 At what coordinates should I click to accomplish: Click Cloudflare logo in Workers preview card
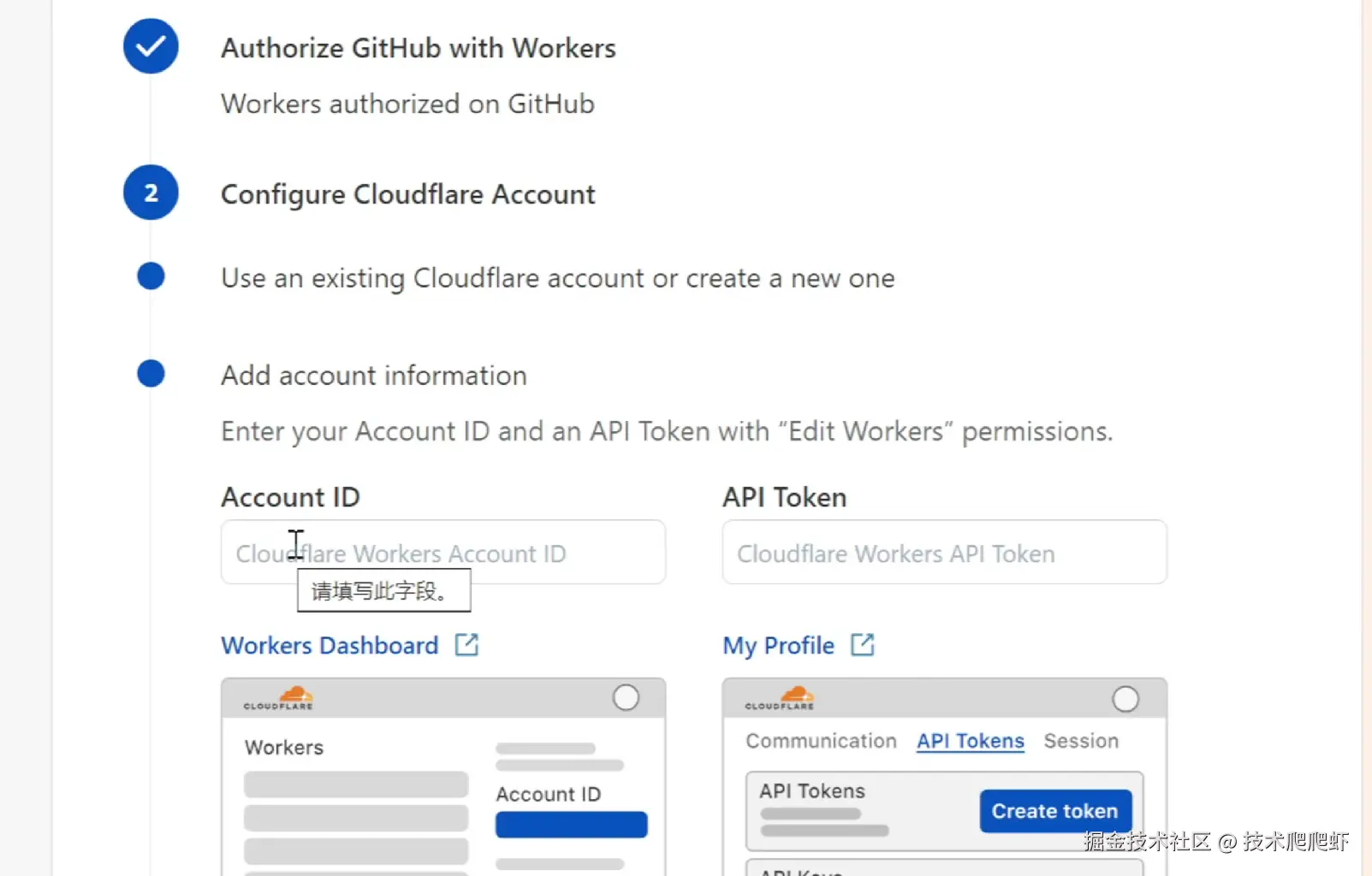click(279, 698)
